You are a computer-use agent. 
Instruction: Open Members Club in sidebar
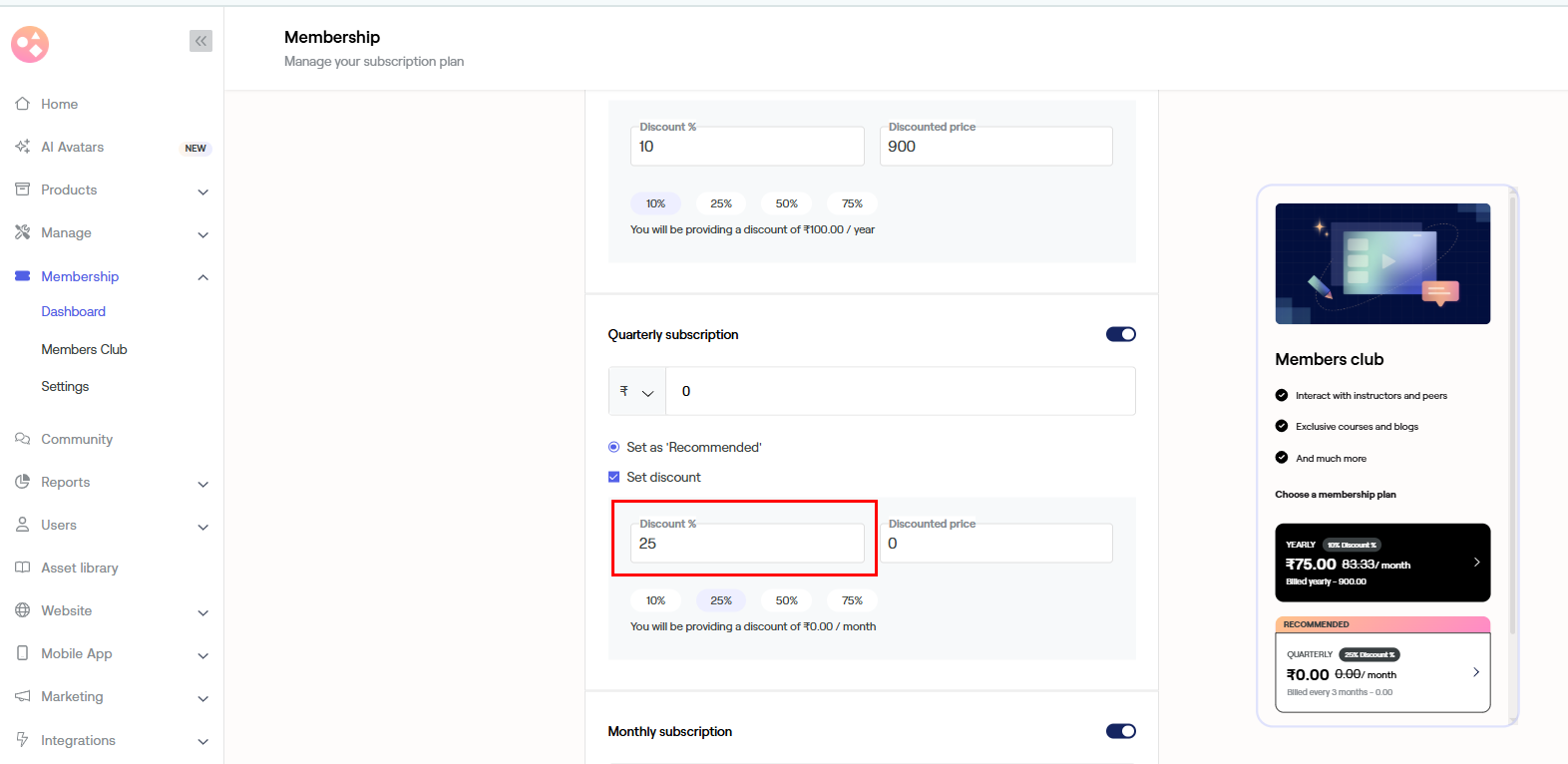[84, 349]
